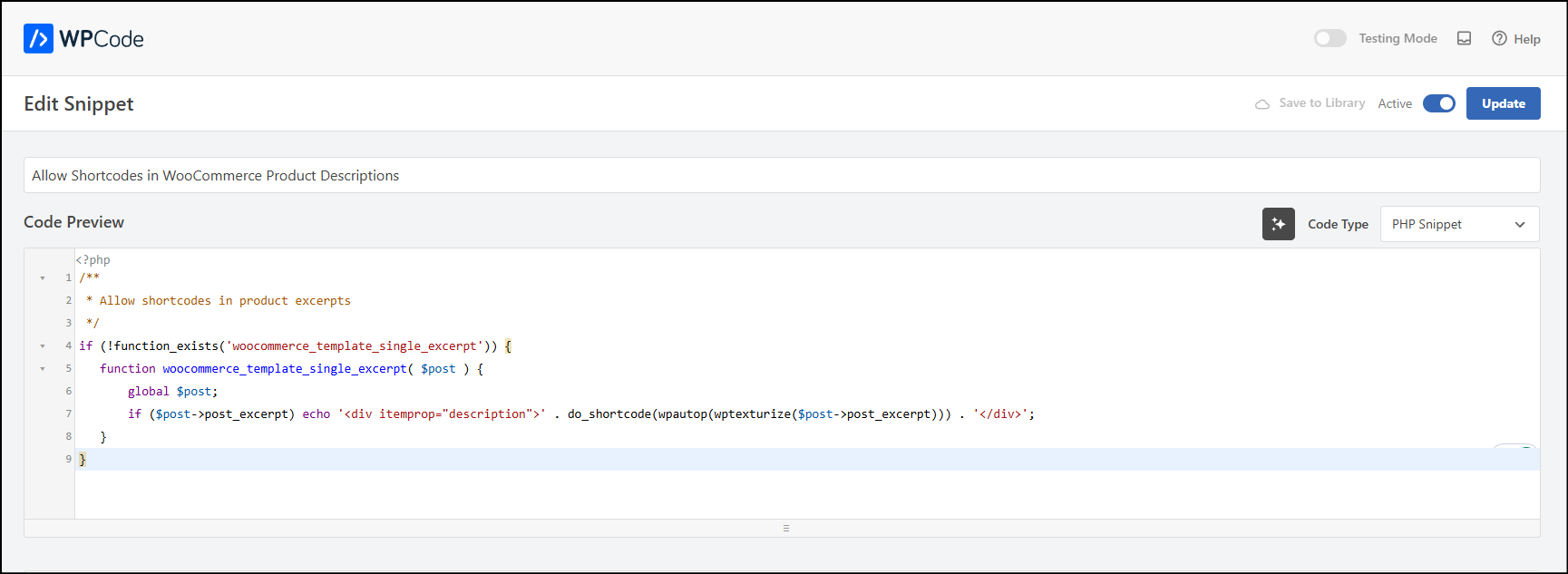Click 'Allow shortcodes in product excerpts' comment

point(225,301)
